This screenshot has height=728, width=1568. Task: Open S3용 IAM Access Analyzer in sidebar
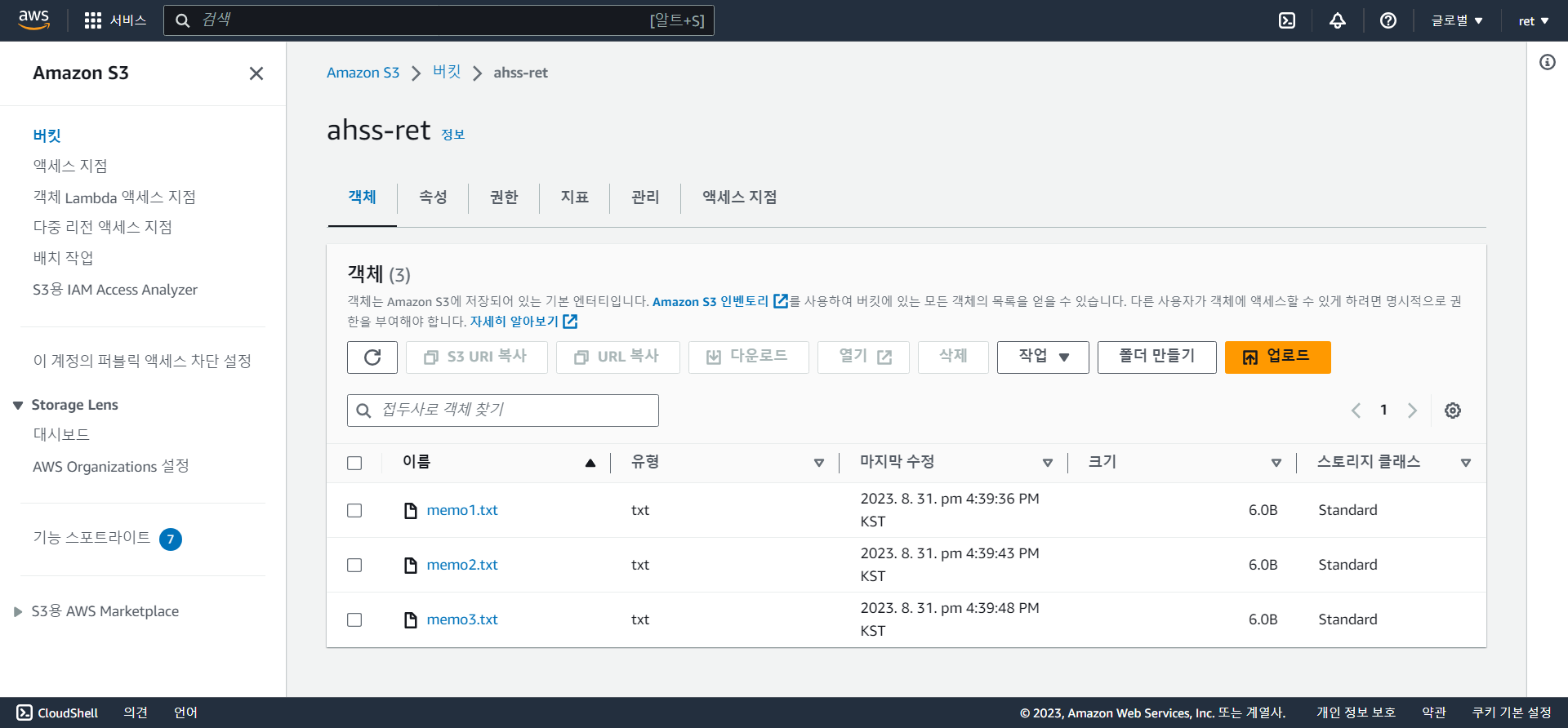pos(115,290)
